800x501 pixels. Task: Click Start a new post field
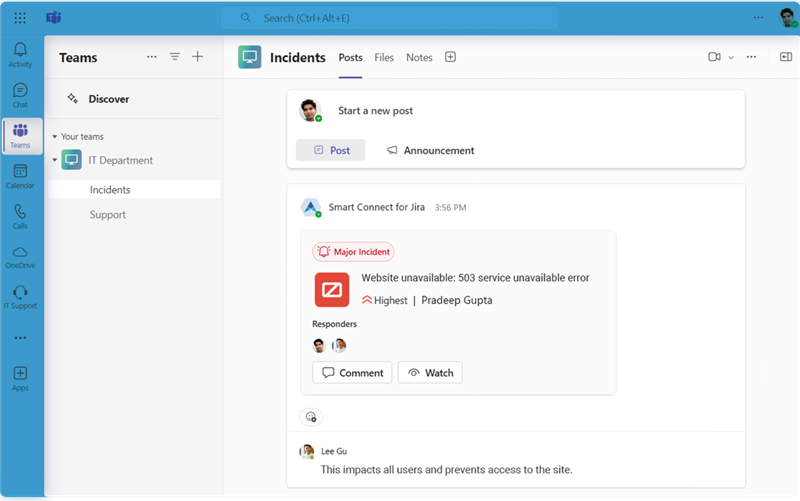click(x=376, y=111)
